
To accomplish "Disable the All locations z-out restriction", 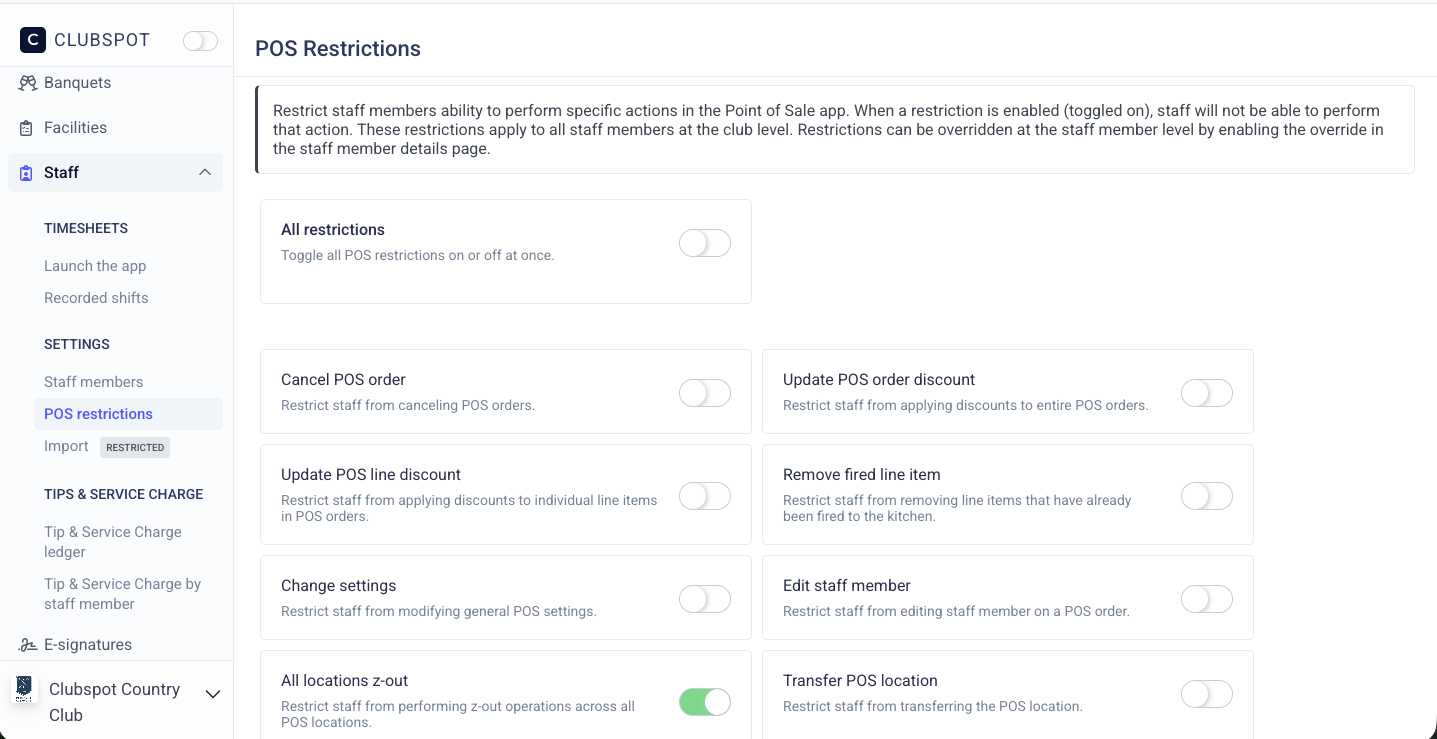I will click(705, 702).
